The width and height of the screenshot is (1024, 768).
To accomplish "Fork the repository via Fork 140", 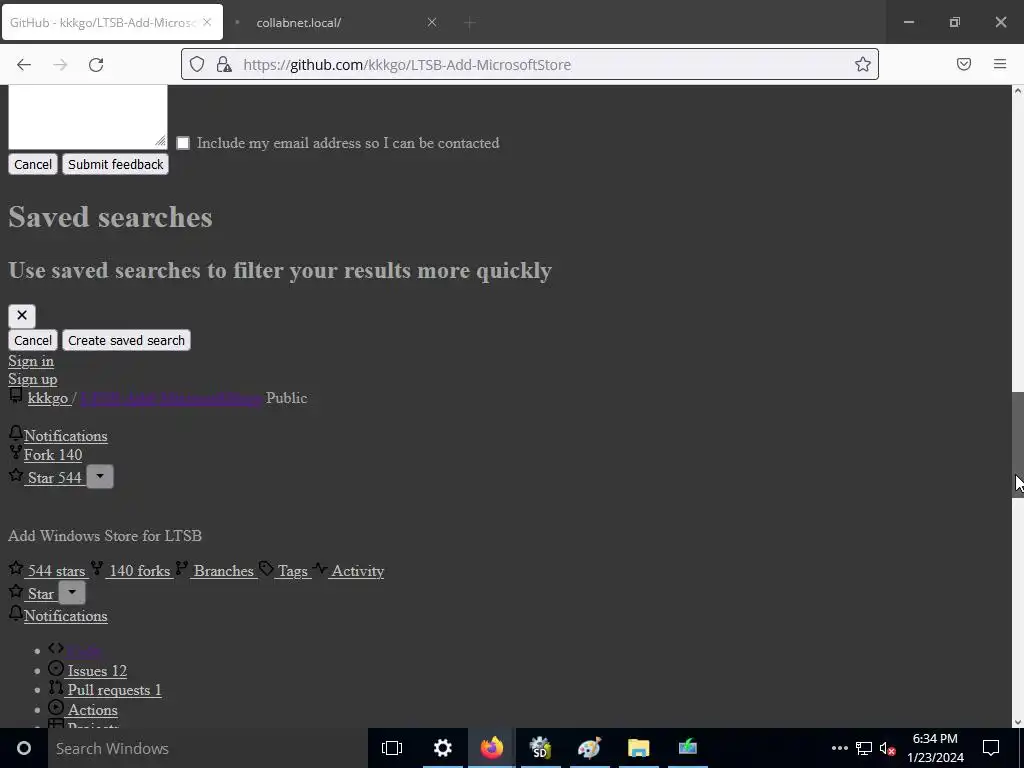I will 53,455.
